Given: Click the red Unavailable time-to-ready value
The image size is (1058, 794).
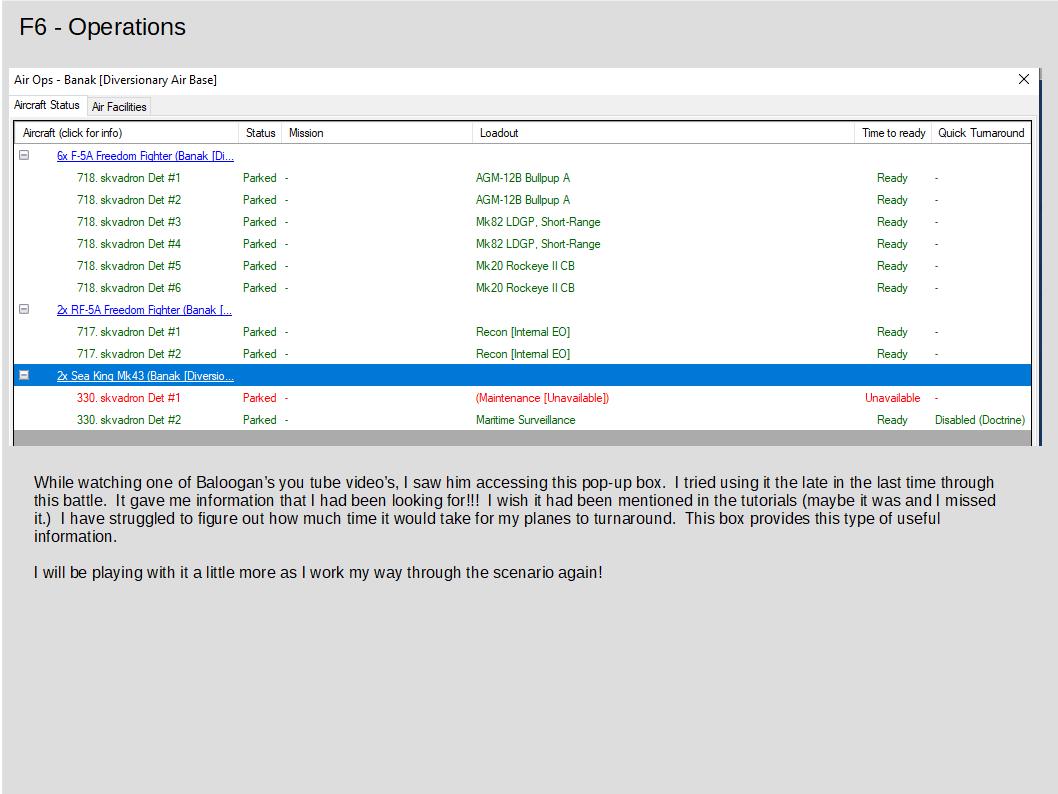Looking at the screenshot, I should 892,398.
